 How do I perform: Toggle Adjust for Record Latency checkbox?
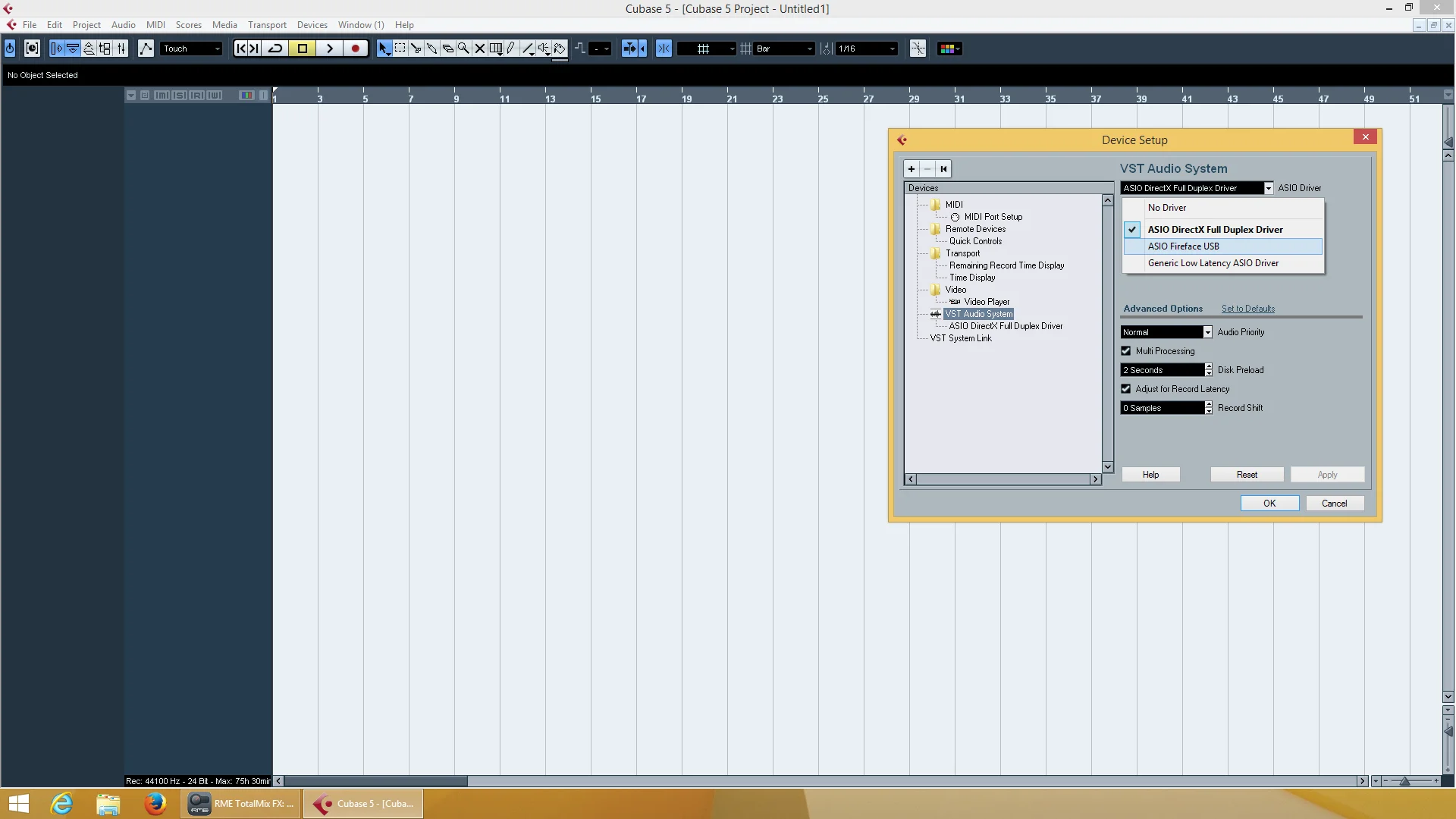1126,389
